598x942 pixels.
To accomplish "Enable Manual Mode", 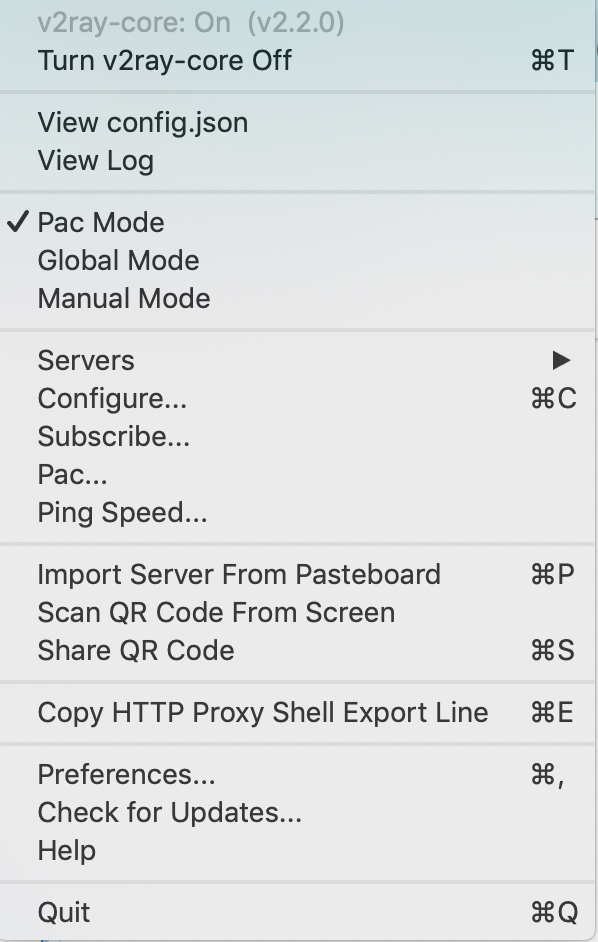I will (x=123, y=298).
